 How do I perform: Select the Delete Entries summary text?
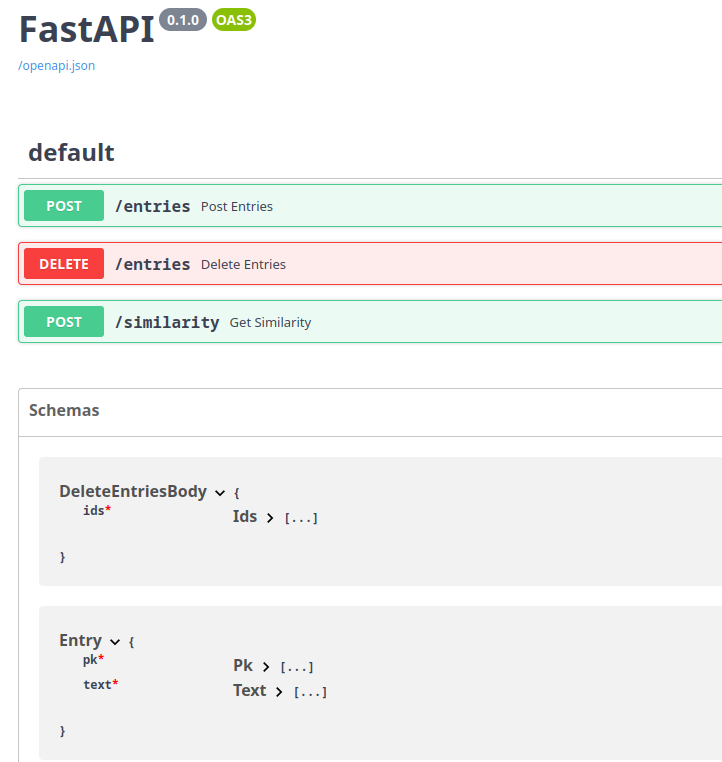pos(243,265)
